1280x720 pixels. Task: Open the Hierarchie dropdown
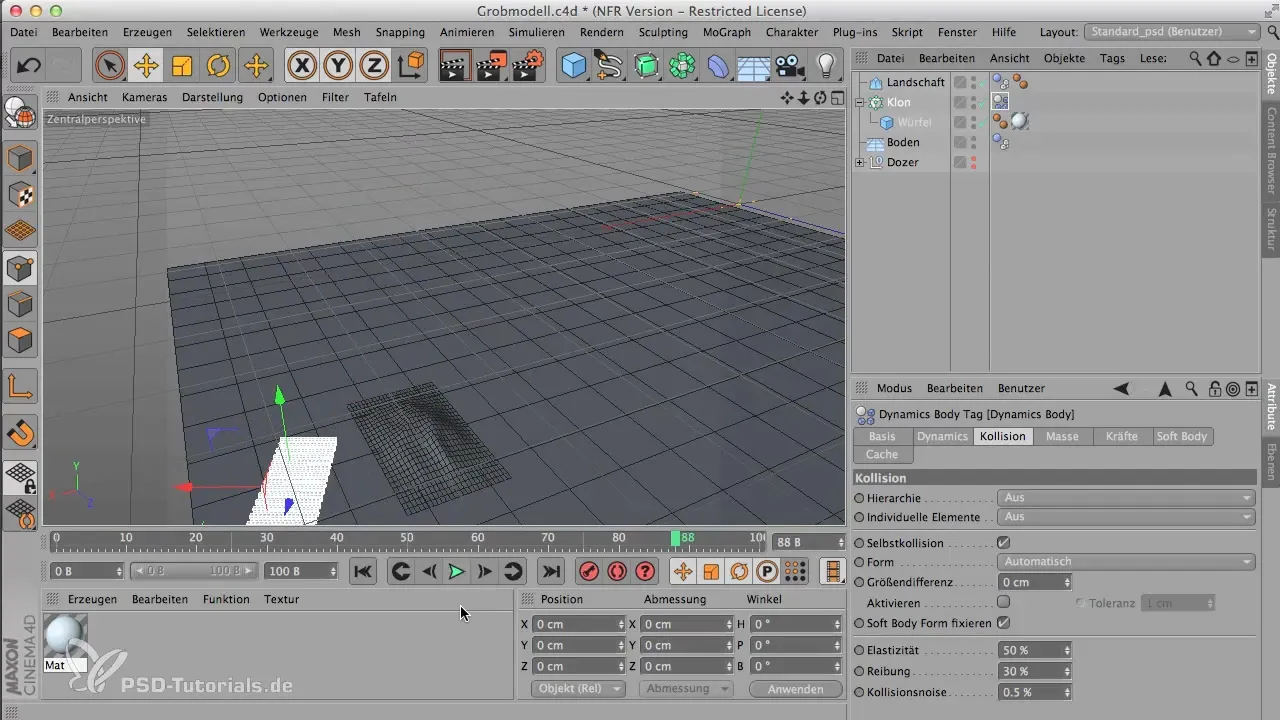click(x=1126, y=497)
